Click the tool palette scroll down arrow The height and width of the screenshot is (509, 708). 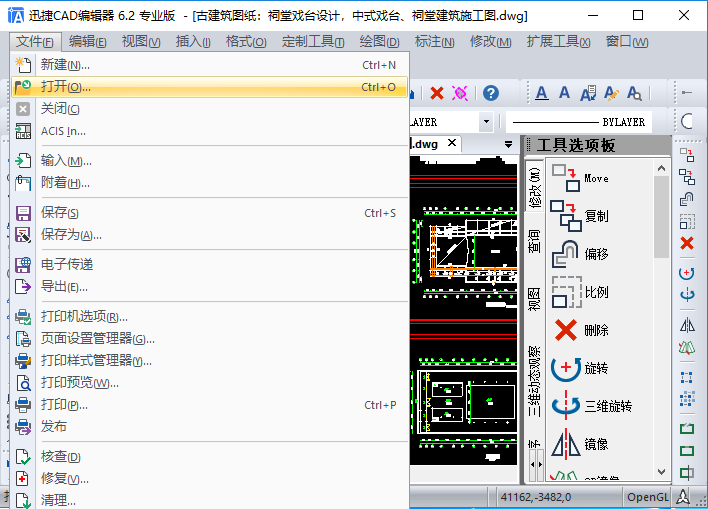tap(661, 472)
